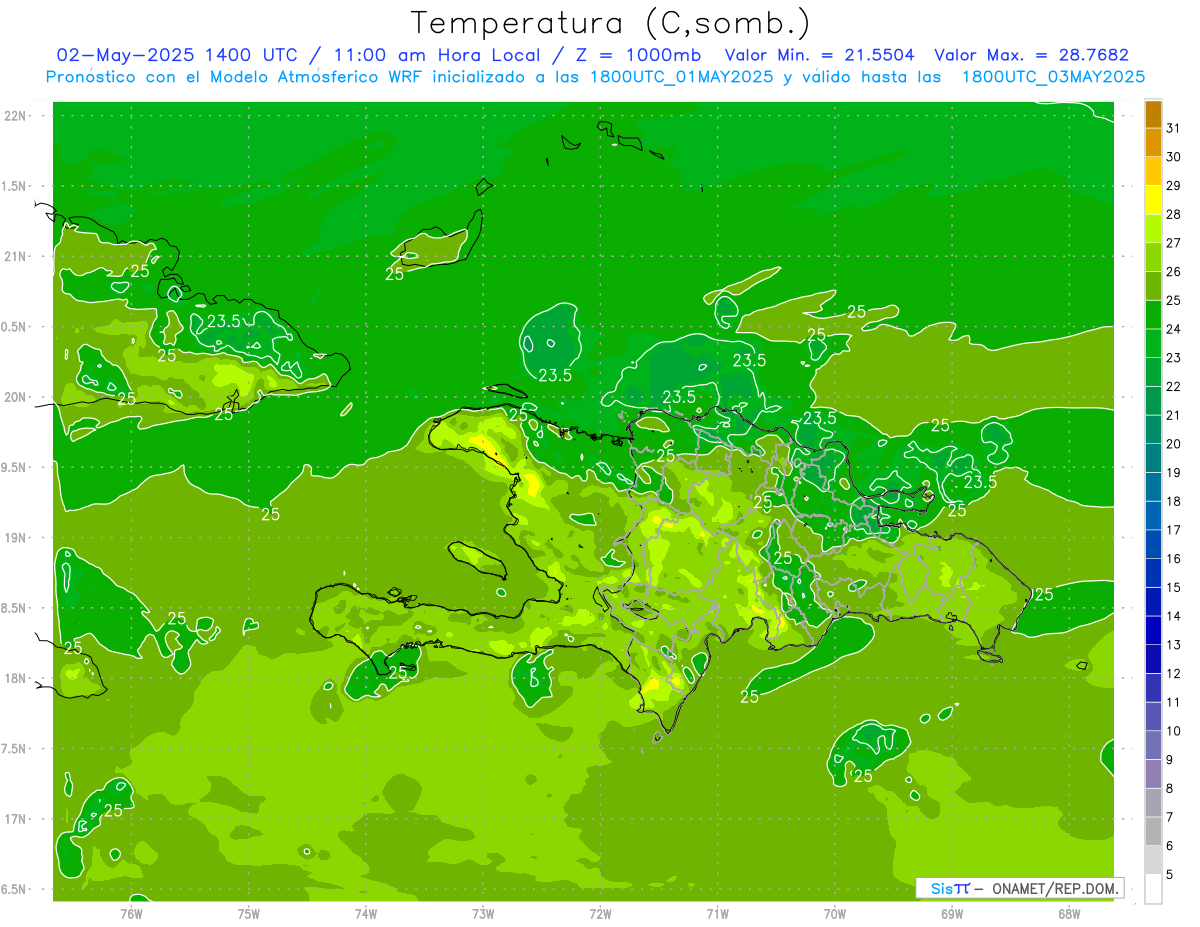The width and height of the screenshot is (1200, 927).
Task: Click the colorbar label "5"
Action: pos(1170,874)
